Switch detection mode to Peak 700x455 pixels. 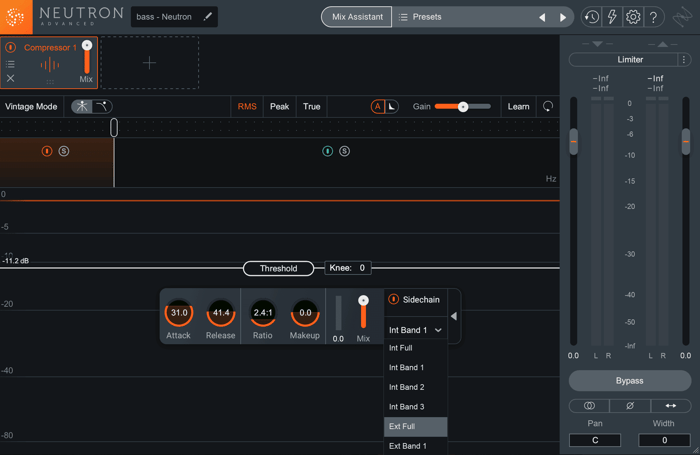279,106
